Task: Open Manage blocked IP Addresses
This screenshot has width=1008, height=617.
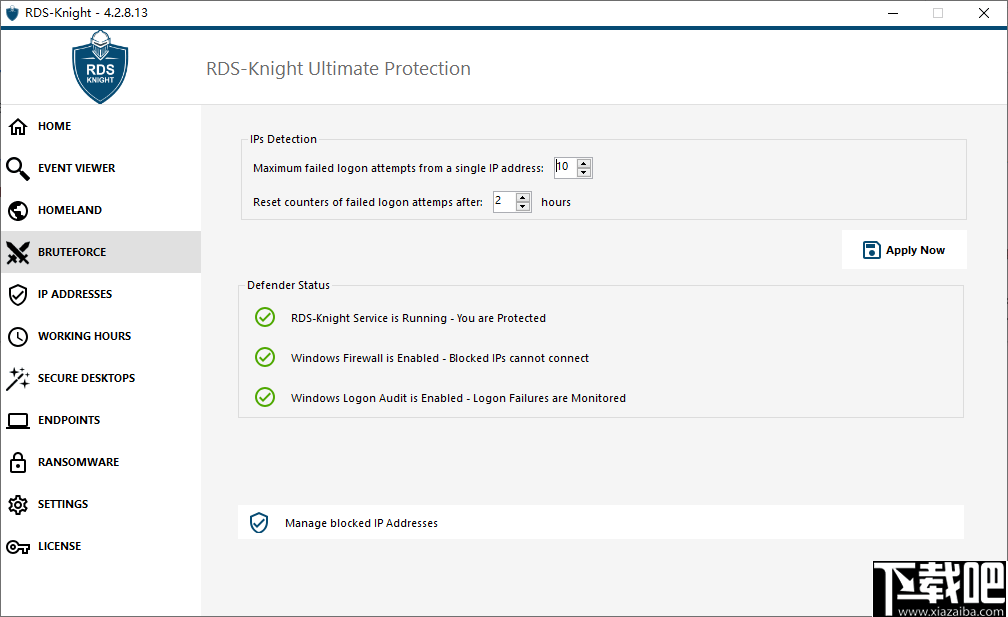Action: tap(361, 523)
